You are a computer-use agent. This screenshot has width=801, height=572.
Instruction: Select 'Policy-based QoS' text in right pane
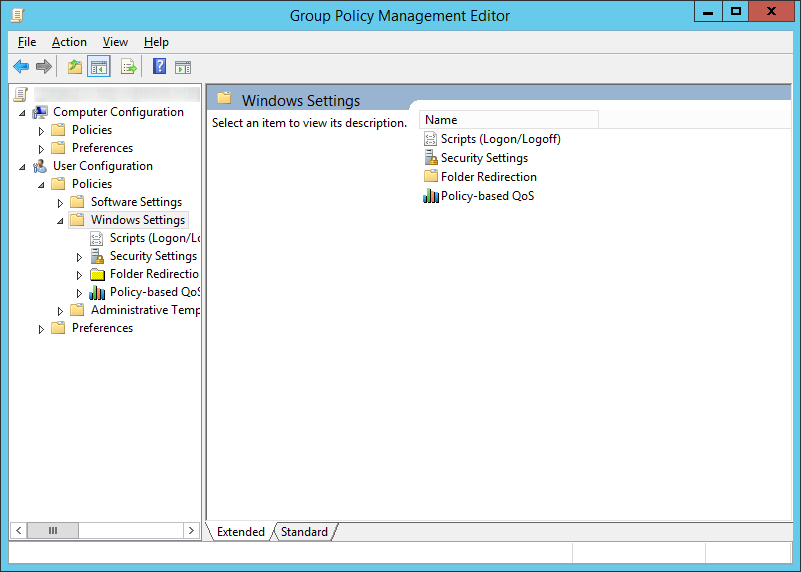[x=487, y=196]
